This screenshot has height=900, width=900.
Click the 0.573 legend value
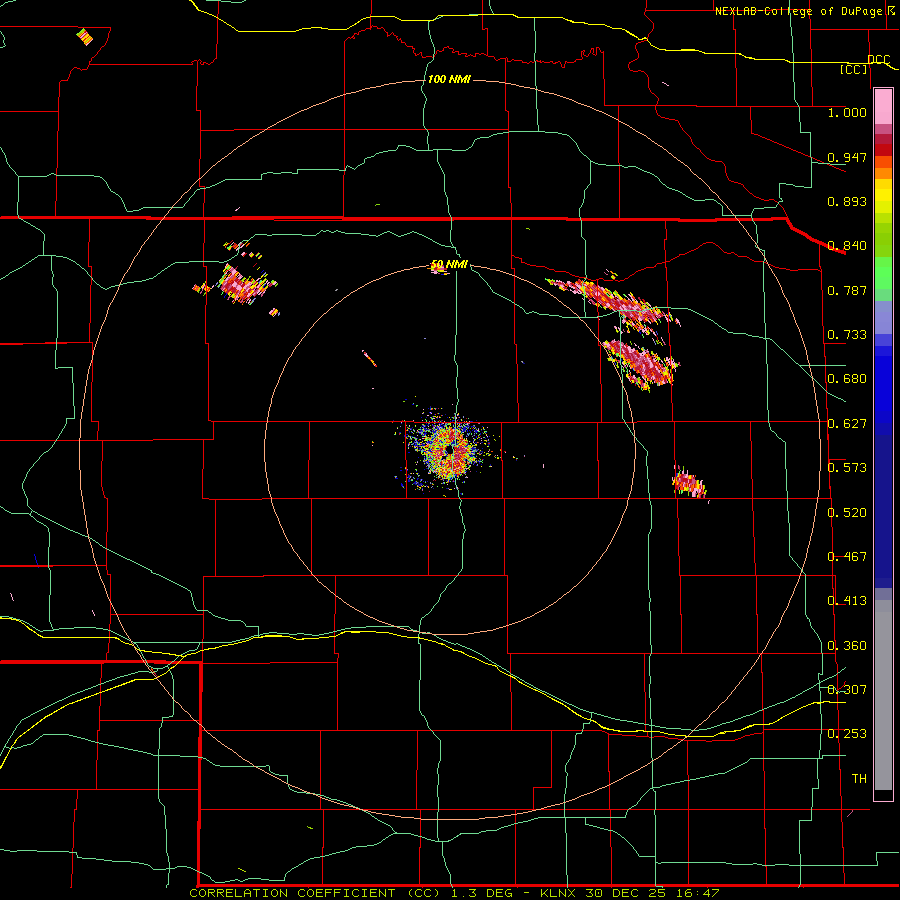point(847,468)
